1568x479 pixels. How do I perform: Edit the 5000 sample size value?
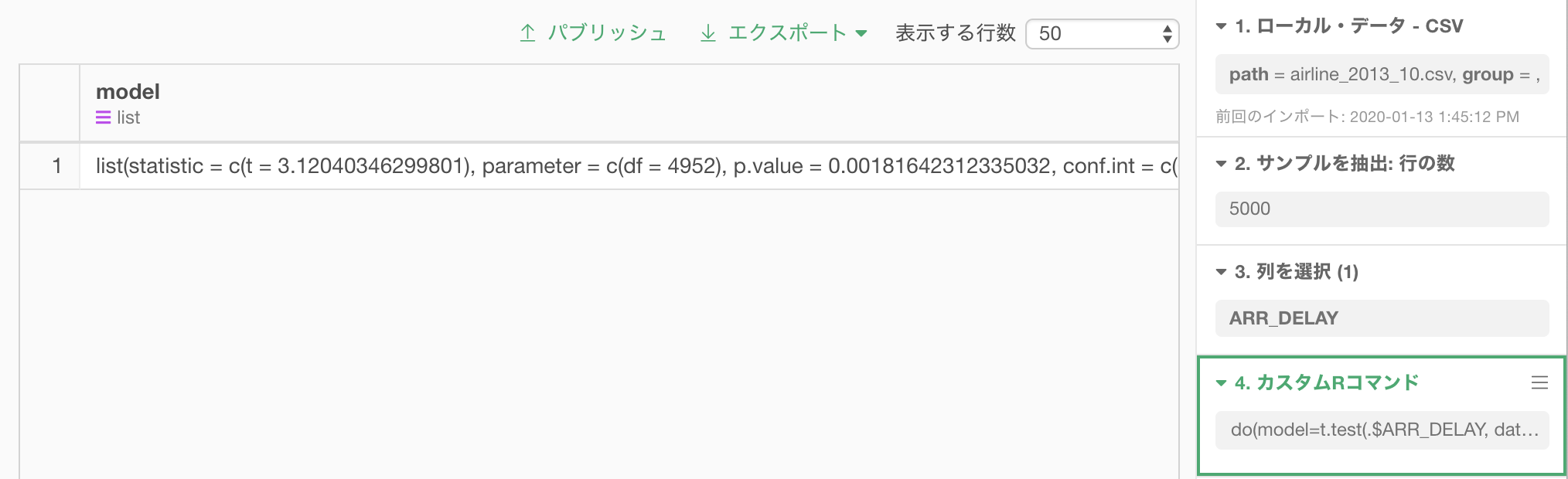coord(1382,209)
